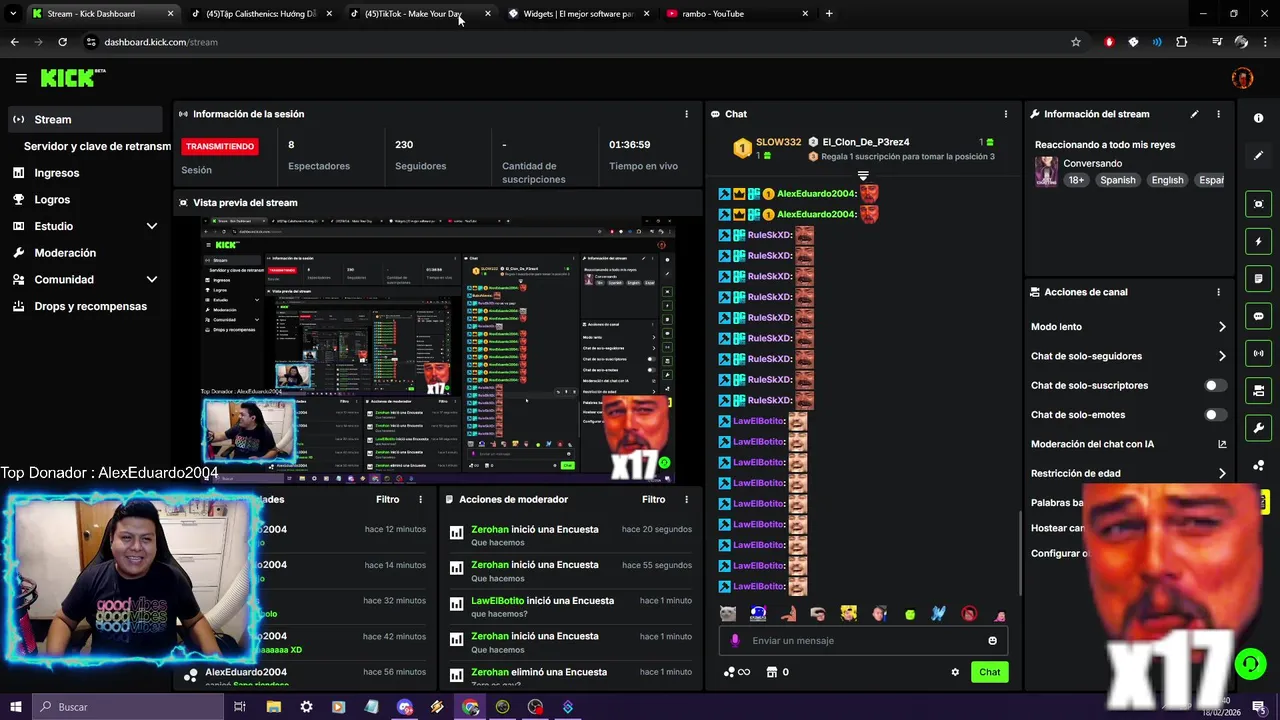Expand Restricción de edad options
The height and width of the screenshot is (720, 1280).
point(1222,473)
